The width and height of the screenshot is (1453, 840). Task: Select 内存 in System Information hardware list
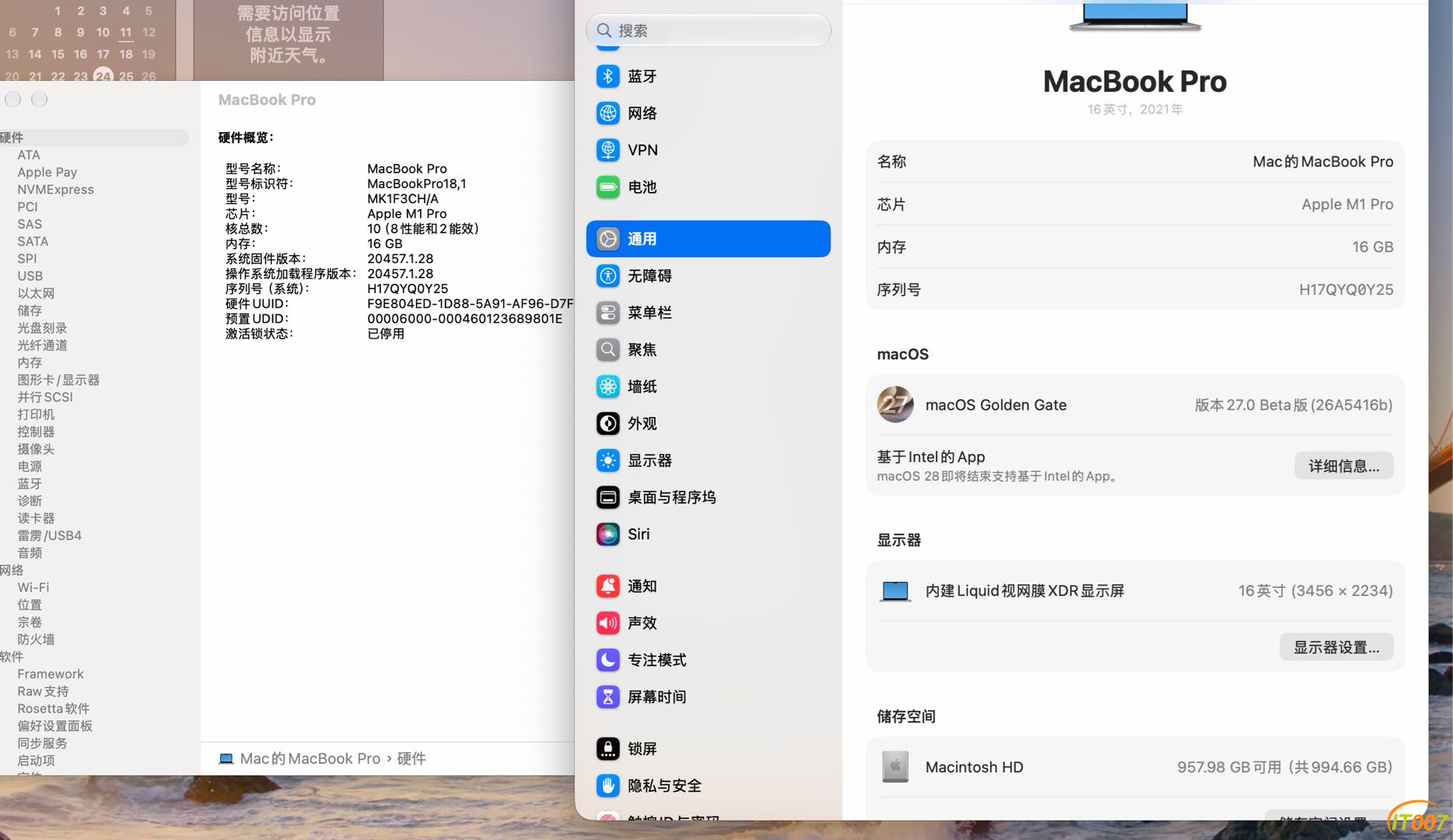coord(30,362)
